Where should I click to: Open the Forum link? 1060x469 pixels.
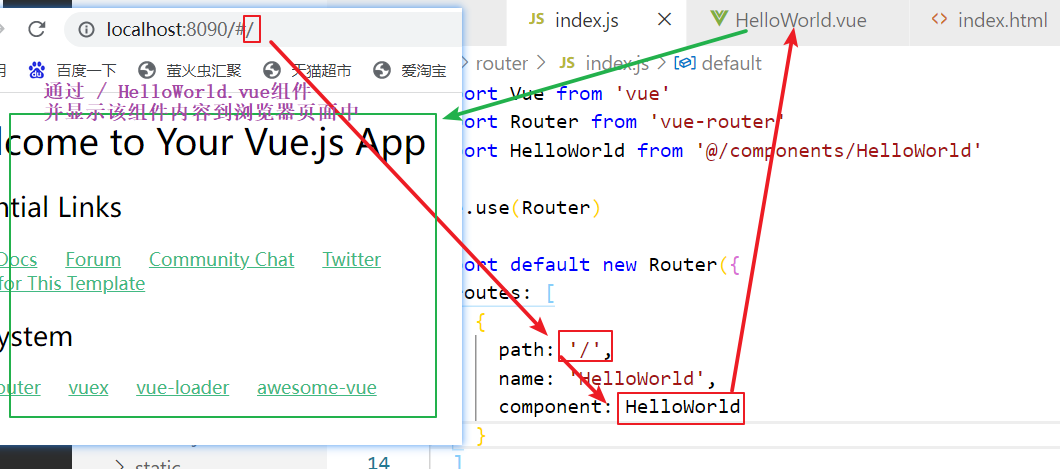click(93, 259)
